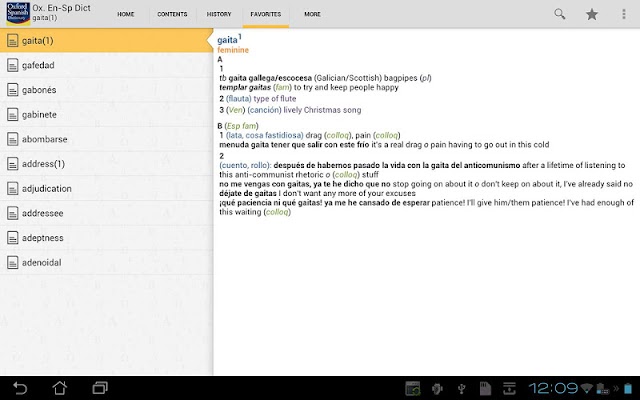Image resolution: width=640 pixels, height=400 pixels.
Task: Tap the blue battery icon
Action: 627,388
